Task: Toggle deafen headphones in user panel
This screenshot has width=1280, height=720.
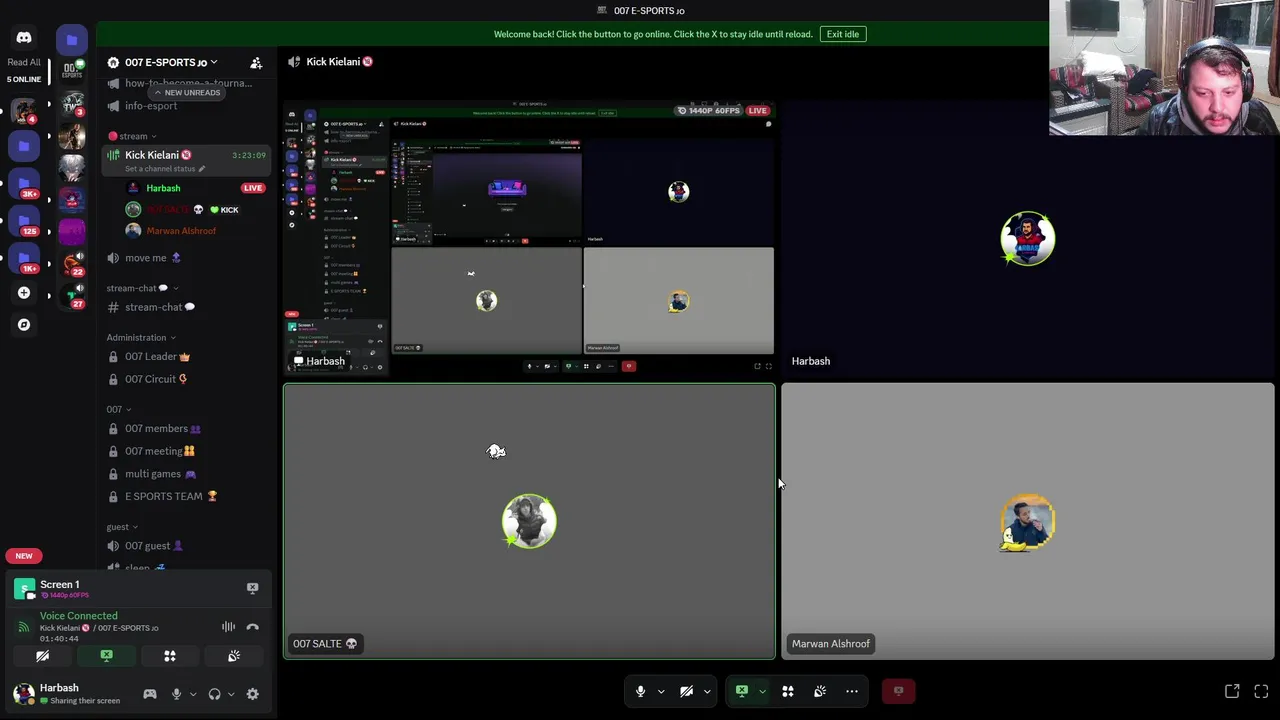Action: 214,694
